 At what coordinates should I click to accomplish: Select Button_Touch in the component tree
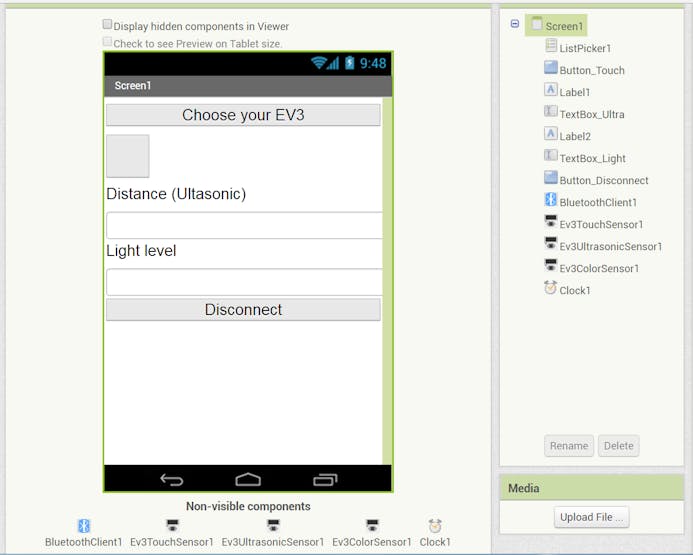tap(591, 70)
